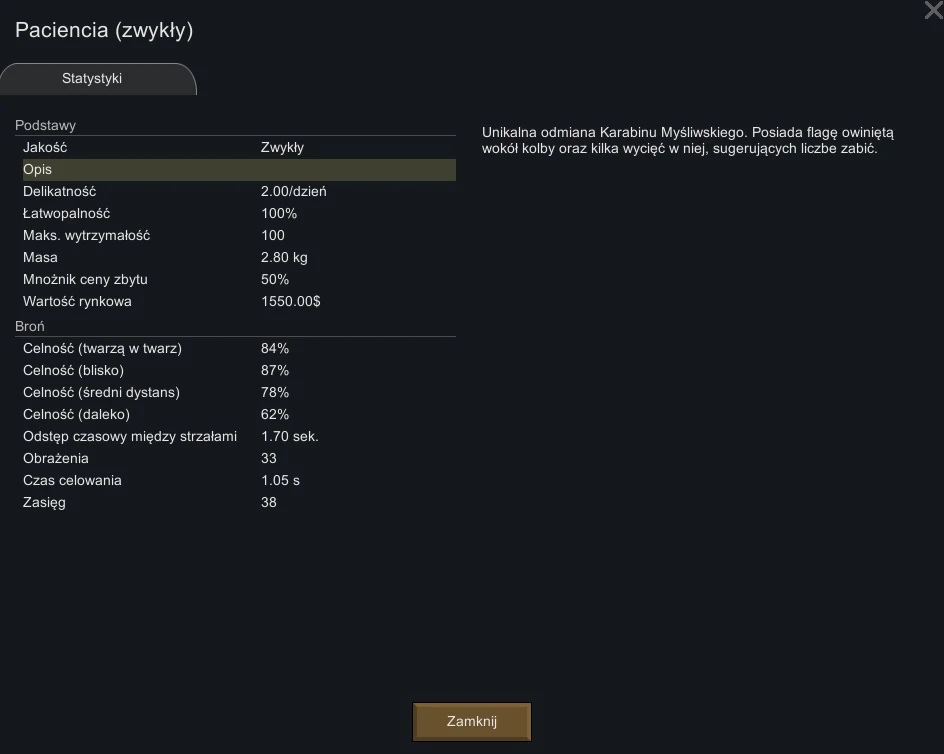944x754 pixels.
Task: Select the Jakość stat row
Action: 239,148
